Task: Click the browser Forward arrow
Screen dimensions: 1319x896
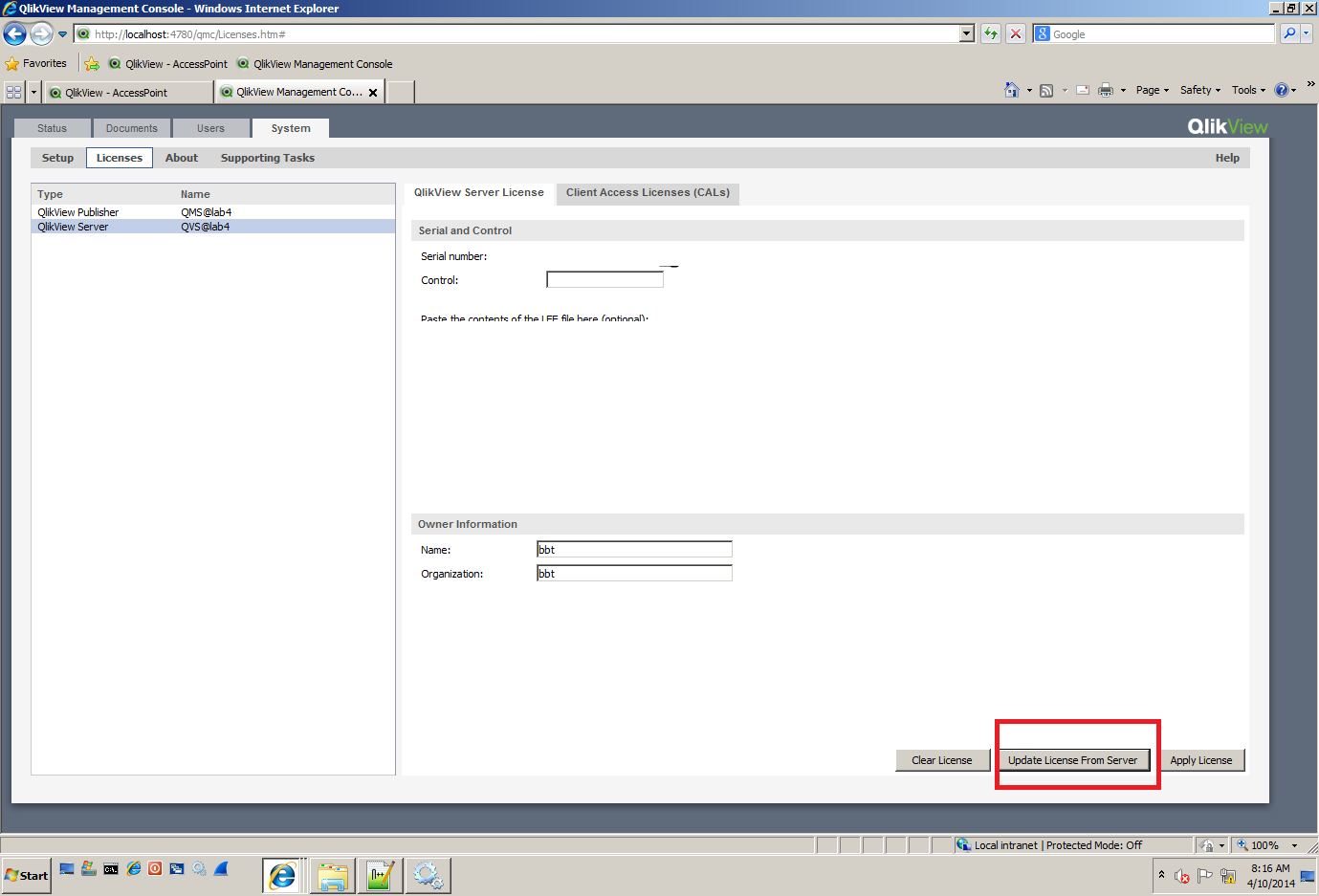Action: [41, 34]
